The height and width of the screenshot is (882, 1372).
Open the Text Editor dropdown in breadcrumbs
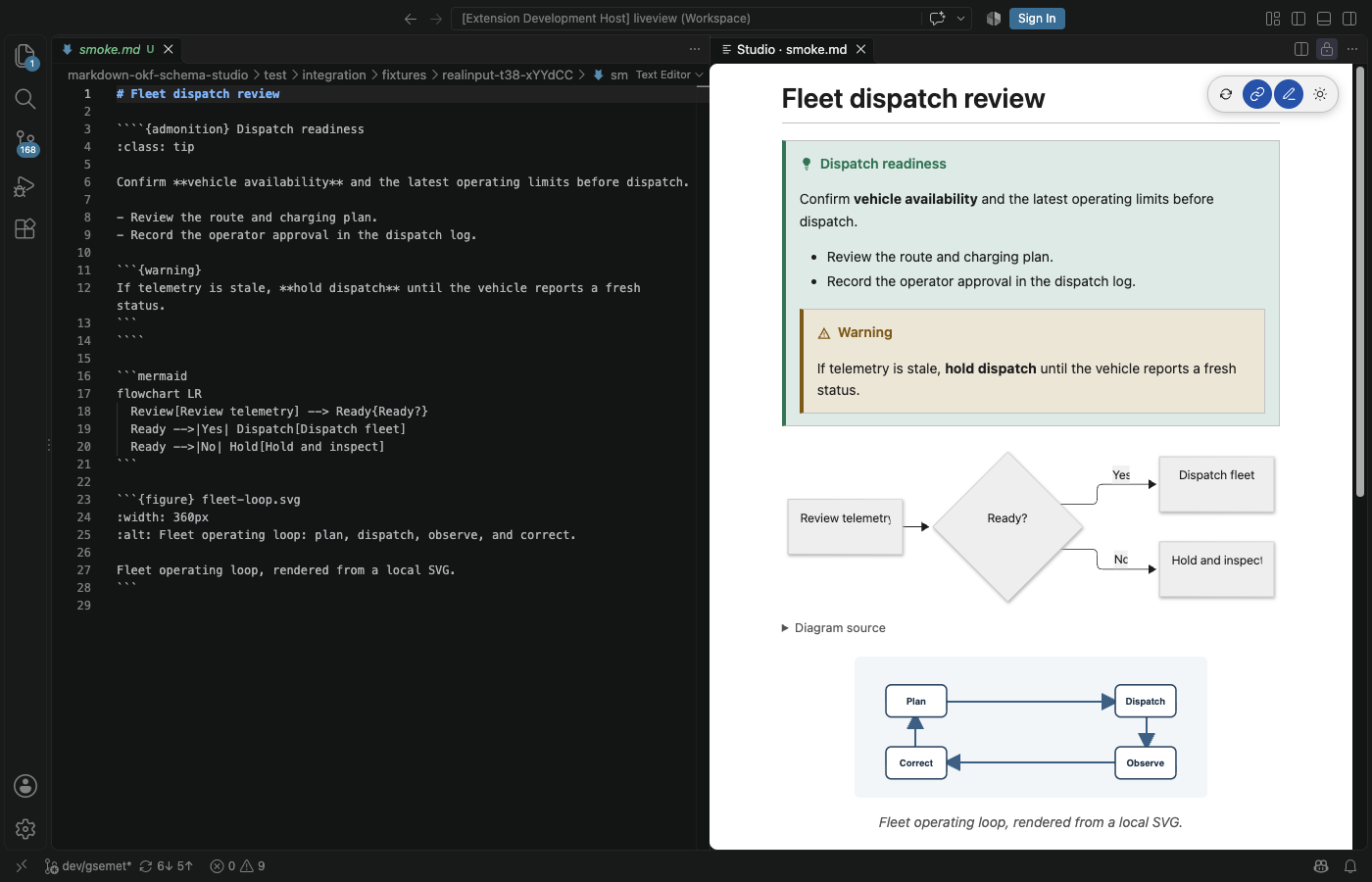(x=669, y=74)
